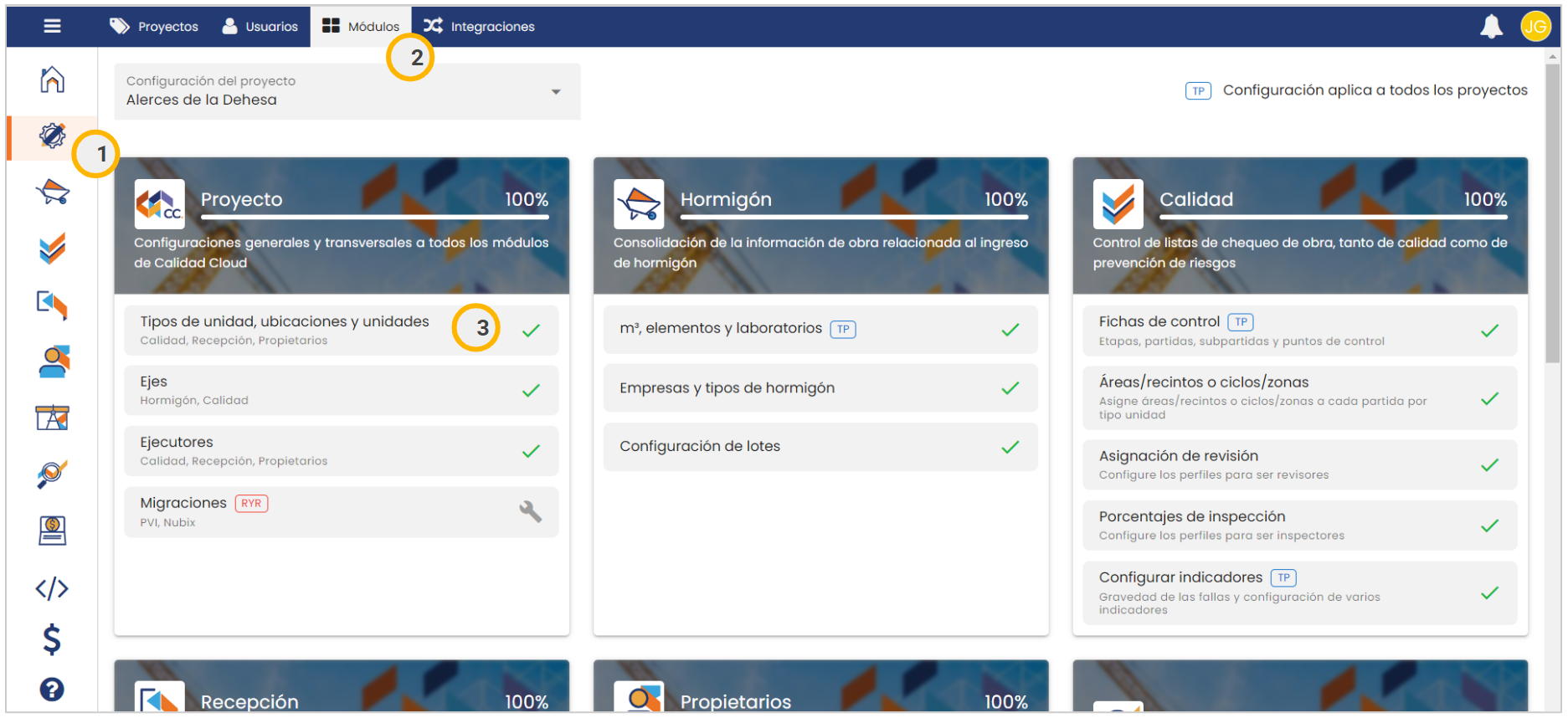The width and height of the screenshot is (1568, 718).
Task: Click the wrench icon in Migraciones row
Action: [x=530, y=511]
